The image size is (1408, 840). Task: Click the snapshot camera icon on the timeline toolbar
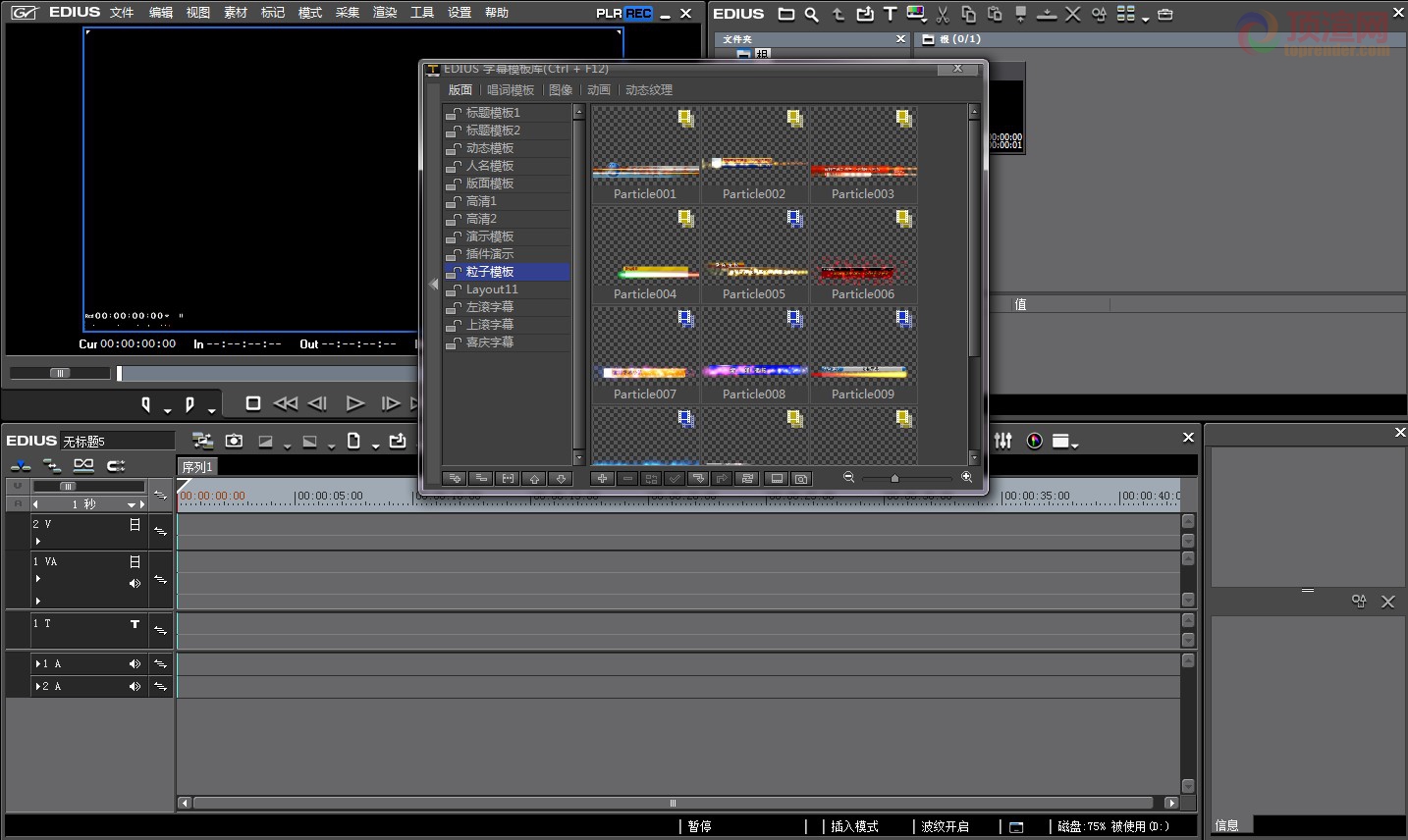pyautogui.click(x=234, y=441)
